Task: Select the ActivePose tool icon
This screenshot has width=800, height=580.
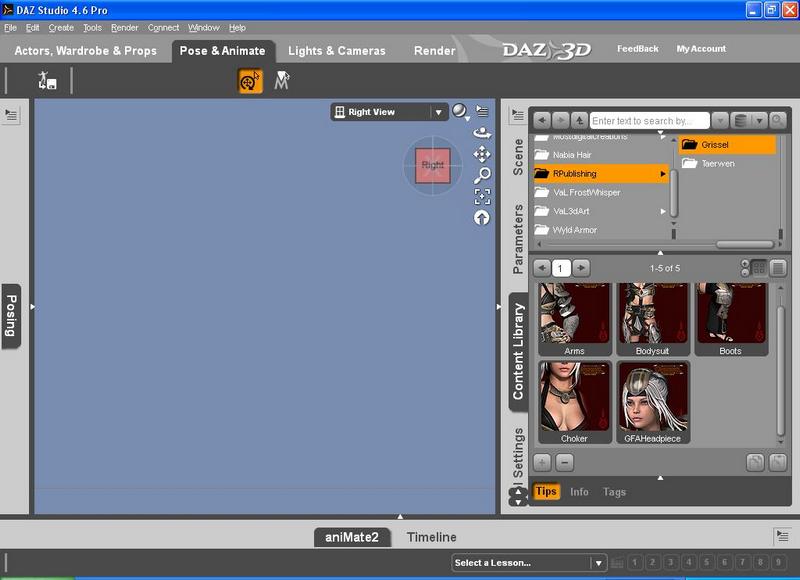Action: click(x=282, y=81)
